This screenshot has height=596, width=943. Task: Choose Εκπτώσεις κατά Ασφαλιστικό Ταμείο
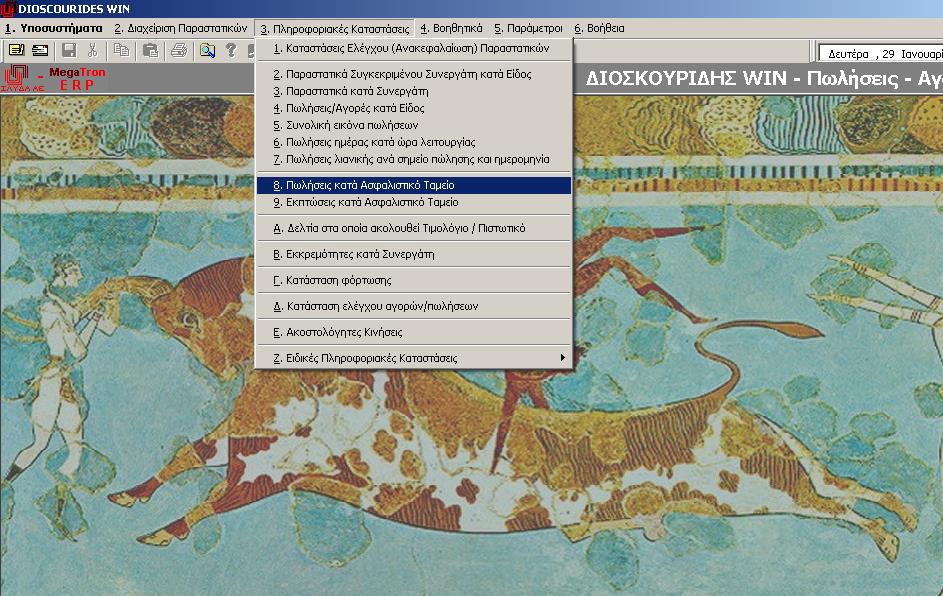[414, 202]
